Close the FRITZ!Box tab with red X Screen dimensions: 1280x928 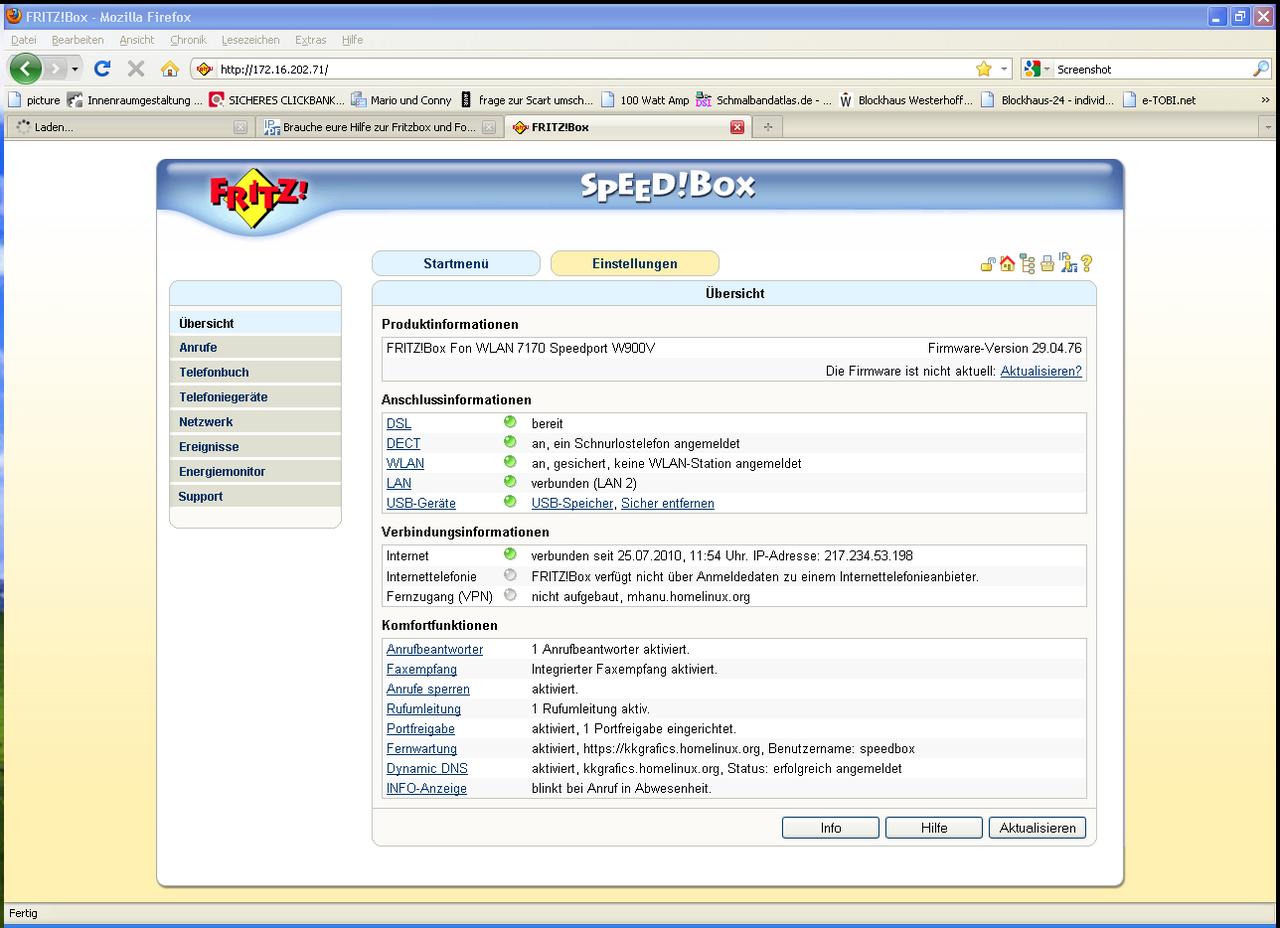click(737, 127)
